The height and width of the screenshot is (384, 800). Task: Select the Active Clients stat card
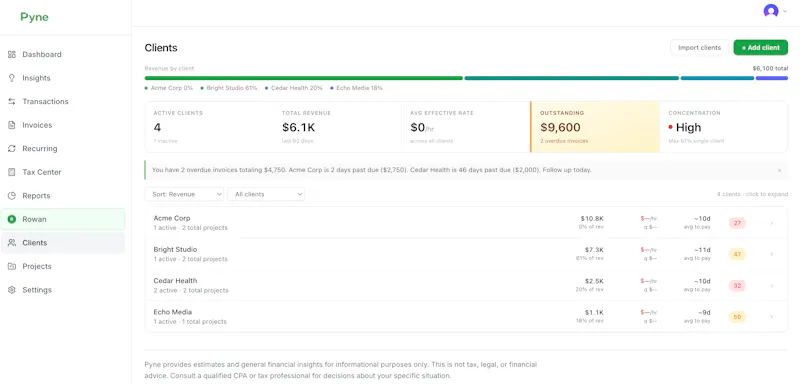pyautogui.click(x=209, y=127)
